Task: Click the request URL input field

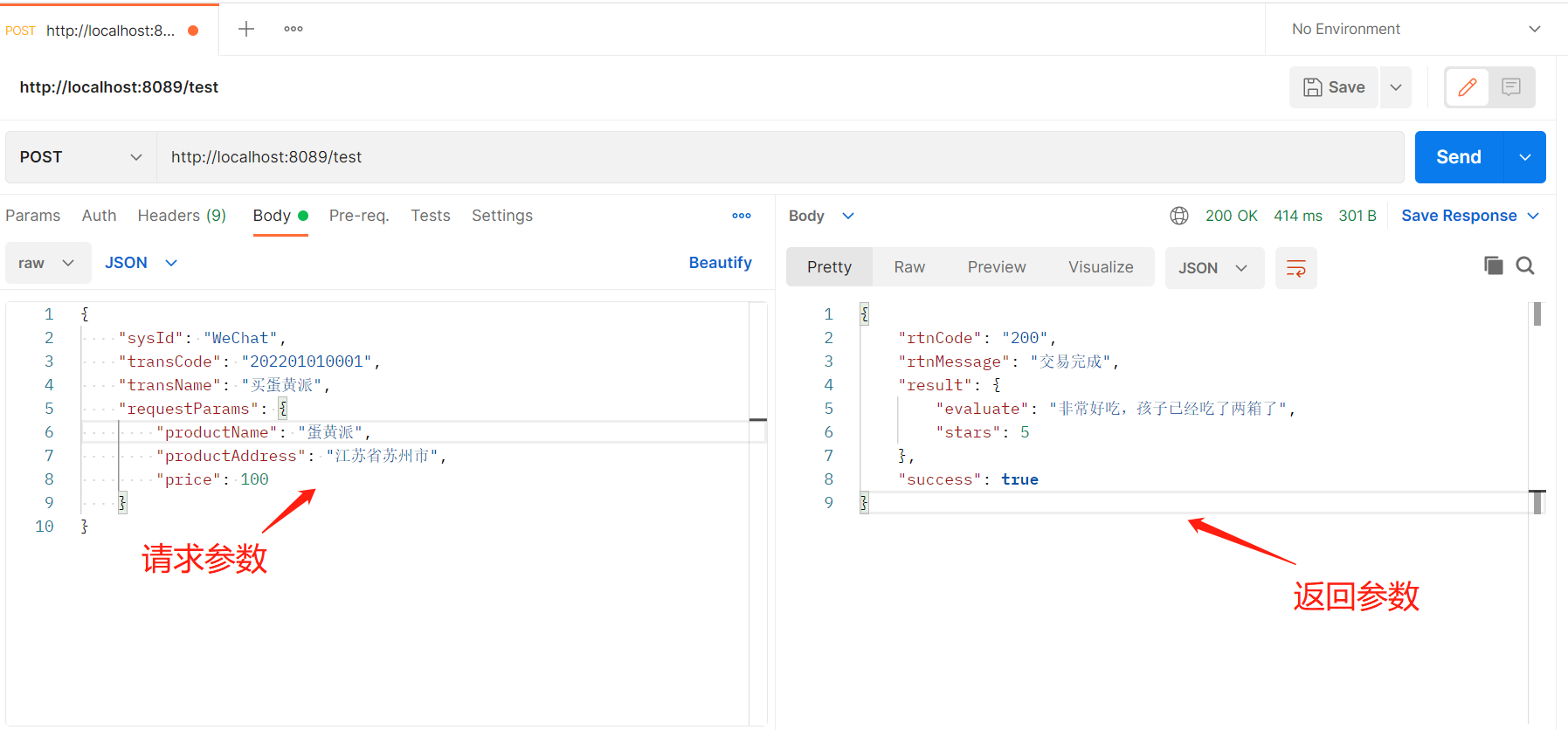Action: [x=780, y=157]
